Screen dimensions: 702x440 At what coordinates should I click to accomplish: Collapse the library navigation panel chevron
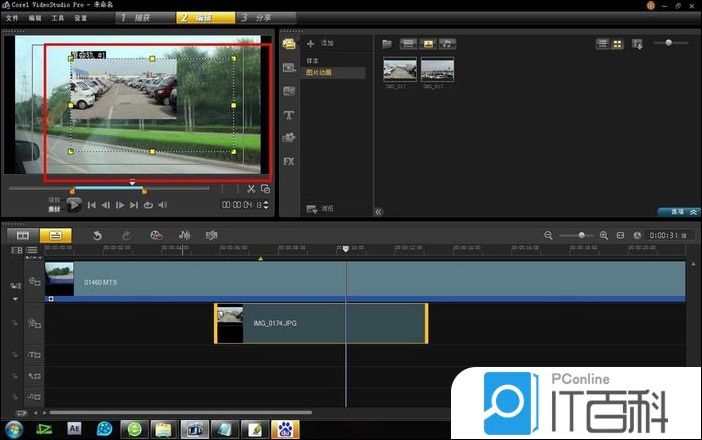click(378, 212)
